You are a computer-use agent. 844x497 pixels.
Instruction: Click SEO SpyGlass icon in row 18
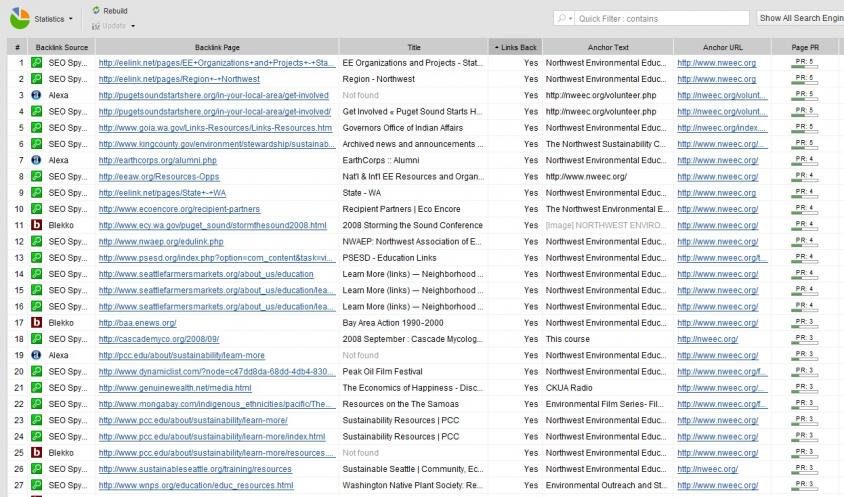click(36, 339)
